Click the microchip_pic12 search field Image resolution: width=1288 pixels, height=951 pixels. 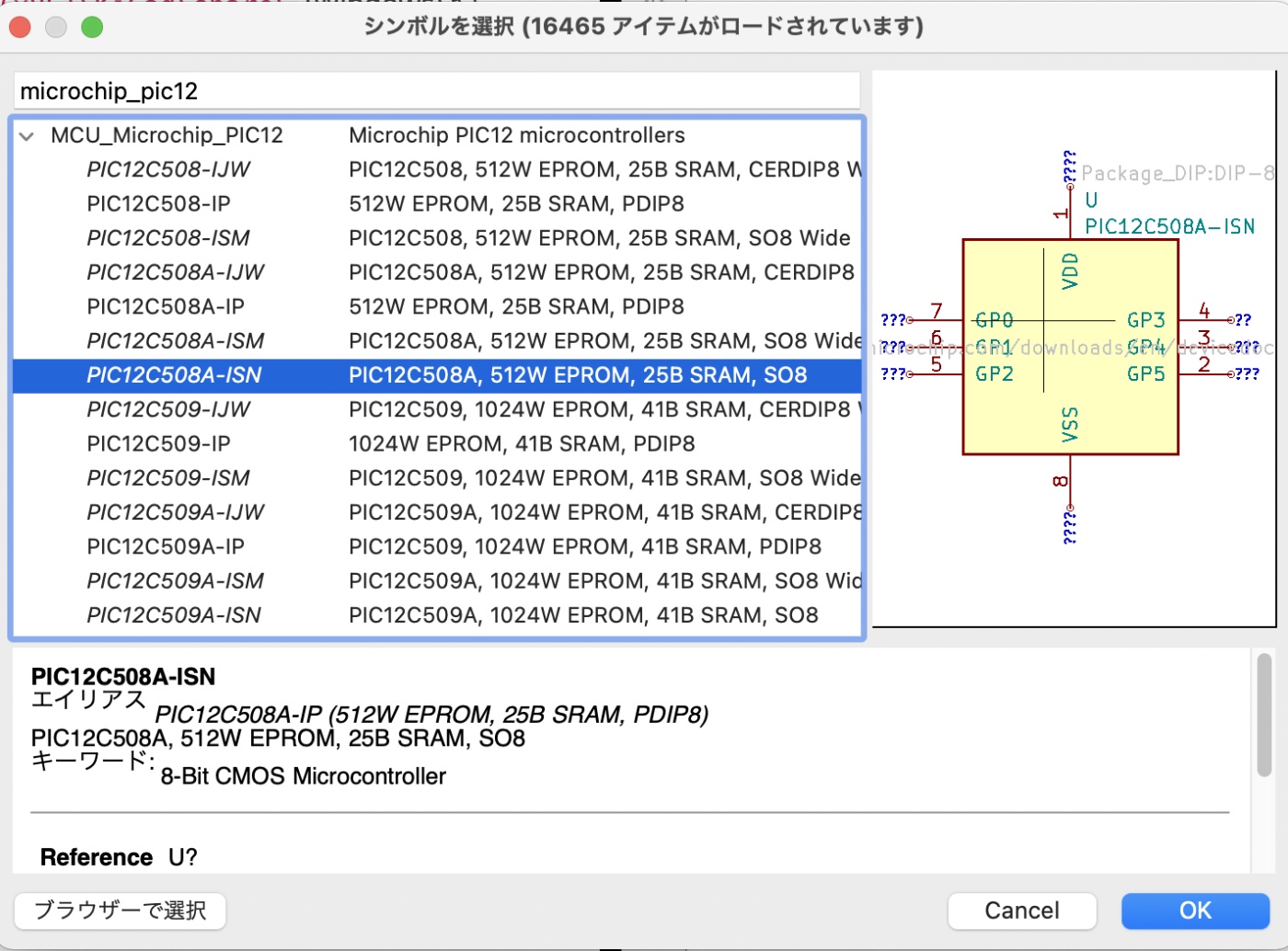[437, 91]
